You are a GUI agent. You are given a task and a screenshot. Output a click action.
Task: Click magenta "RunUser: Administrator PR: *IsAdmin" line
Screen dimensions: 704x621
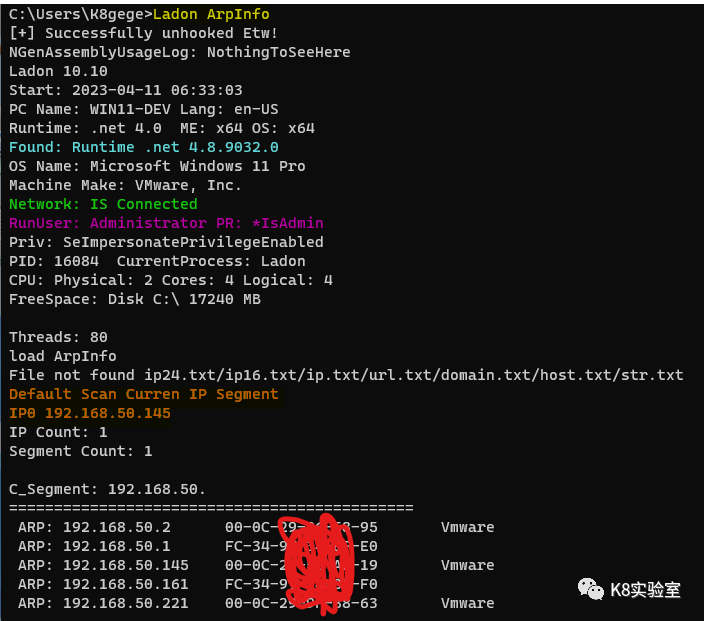166,223
